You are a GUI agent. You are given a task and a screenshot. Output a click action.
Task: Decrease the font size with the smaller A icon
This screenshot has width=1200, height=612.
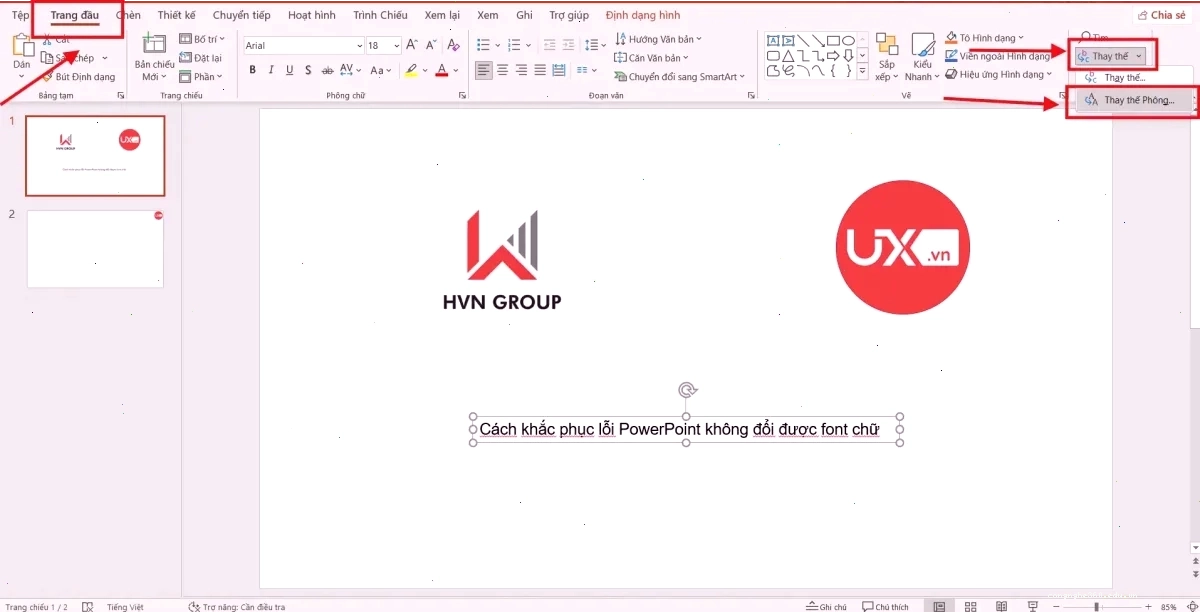coord(432,45)
